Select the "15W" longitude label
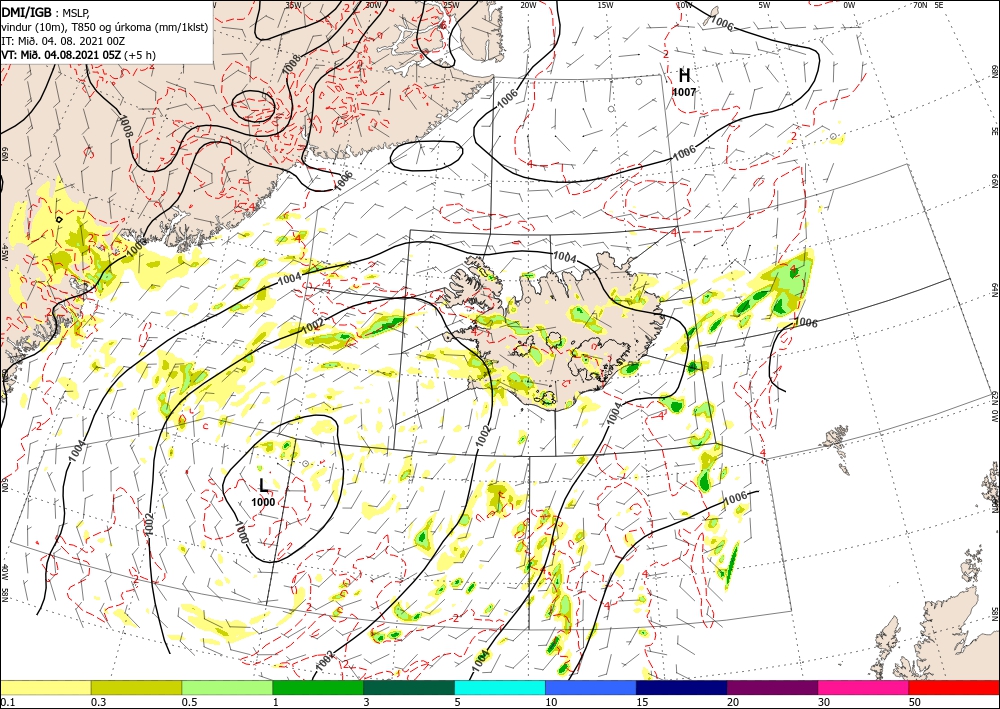 (x=606, y=4)
